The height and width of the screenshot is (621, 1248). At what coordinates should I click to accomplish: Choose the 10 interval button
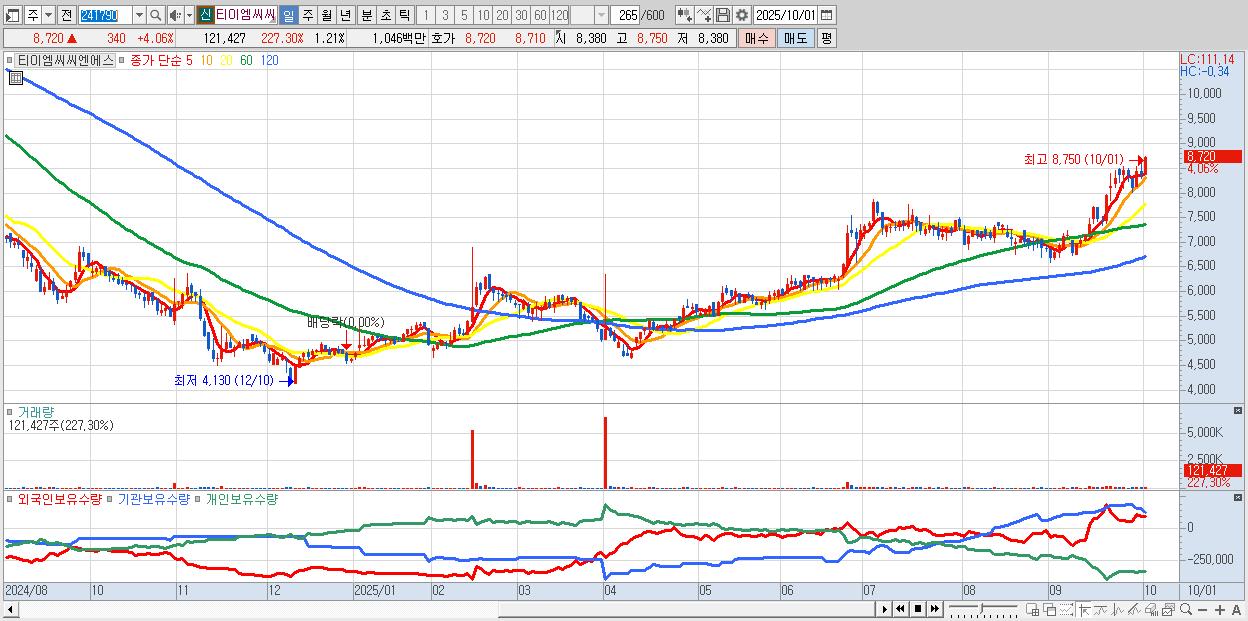coord(483,15)
